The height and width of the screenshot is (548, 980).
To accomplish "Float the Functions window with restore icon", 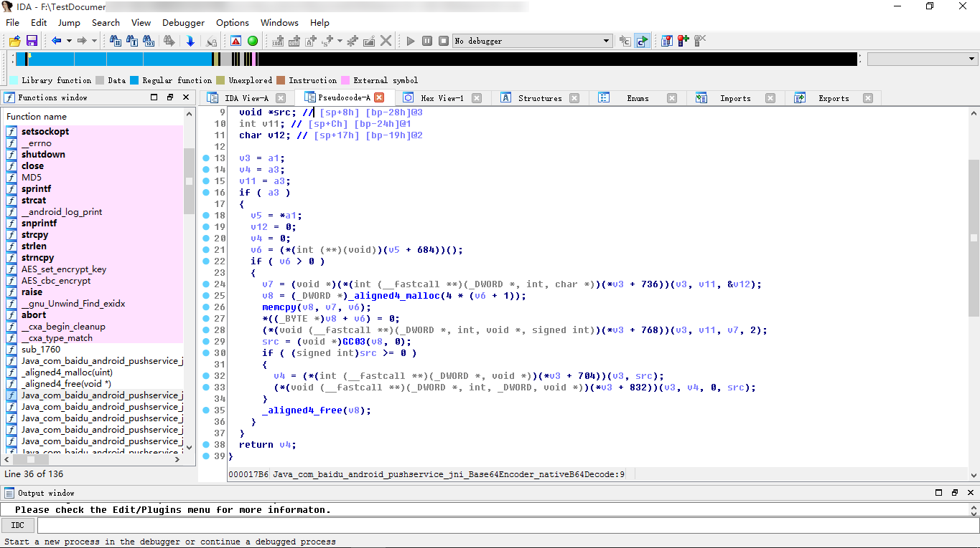I will point(170,97).
